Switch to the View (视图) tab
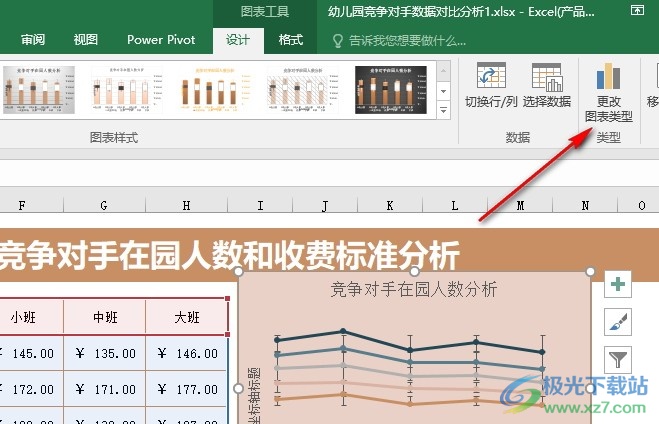Screen dimensions: 659x424 [x=85, y=40]
